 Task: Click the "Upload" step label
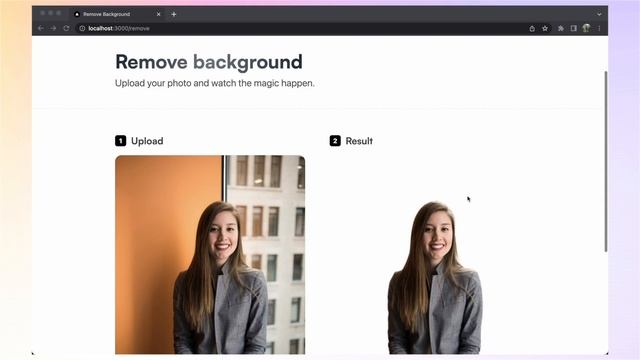pos(147,141)
